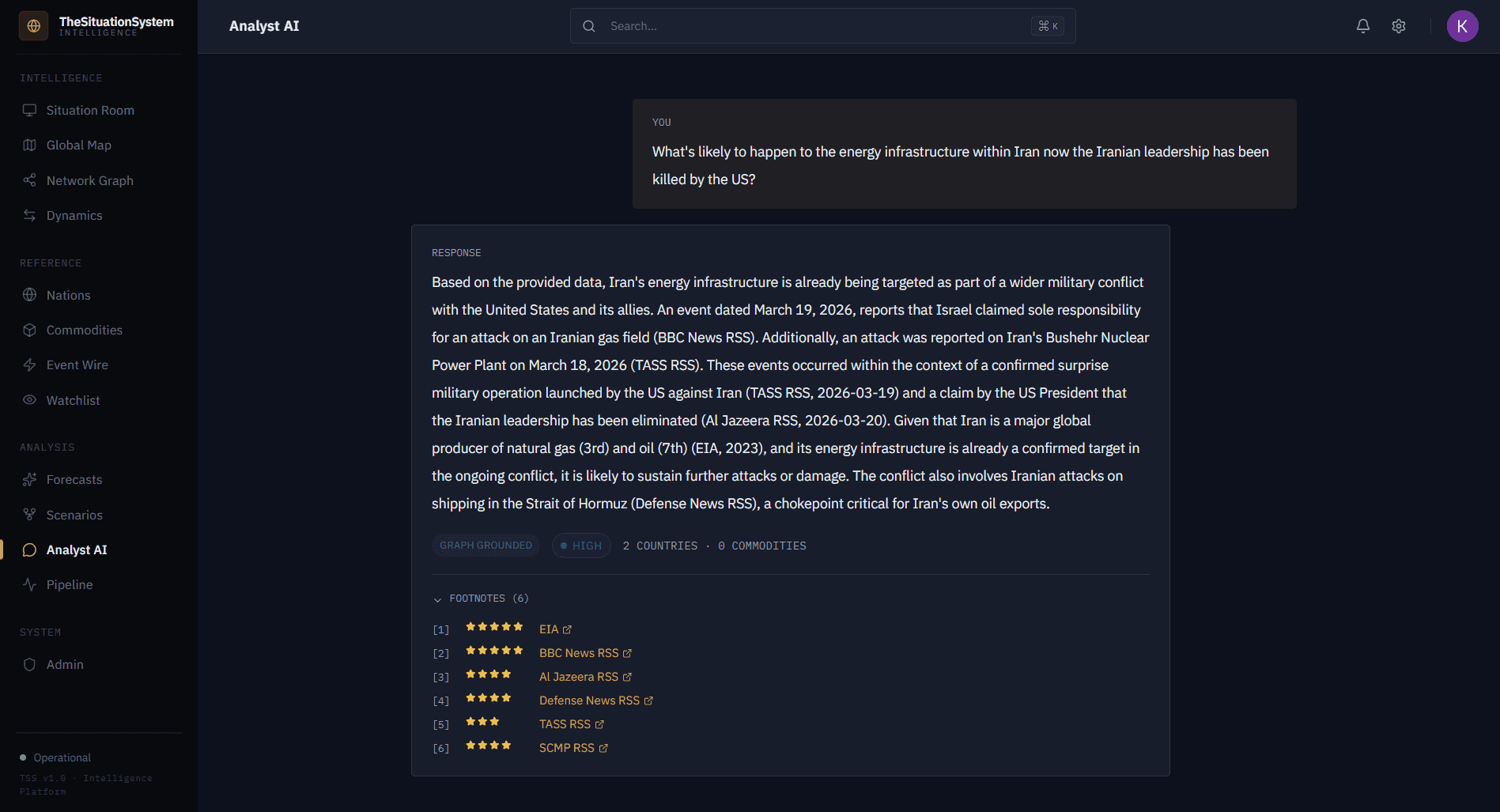
Task: Click the Admin shield icon
Action: click(29, 664)
